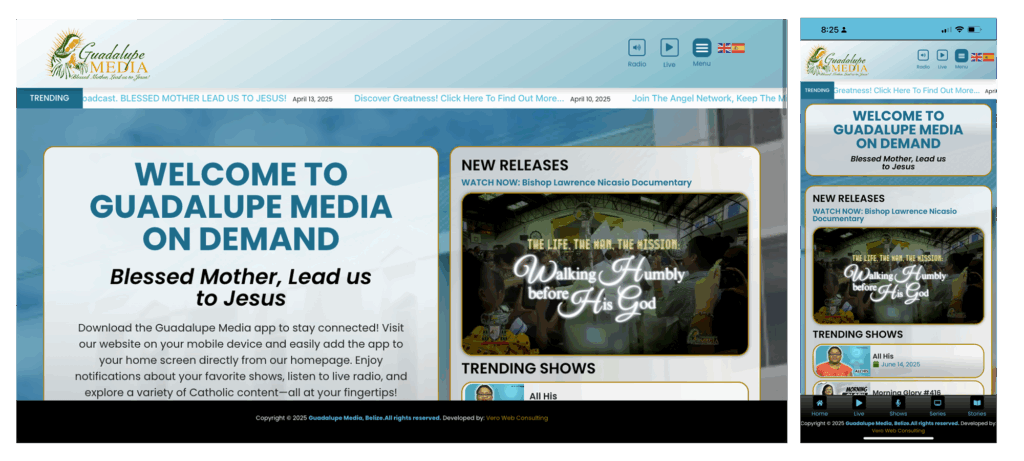Click the desktop Guadalupe Media logo
1024x461 pixels.
[x=99, y=56]
